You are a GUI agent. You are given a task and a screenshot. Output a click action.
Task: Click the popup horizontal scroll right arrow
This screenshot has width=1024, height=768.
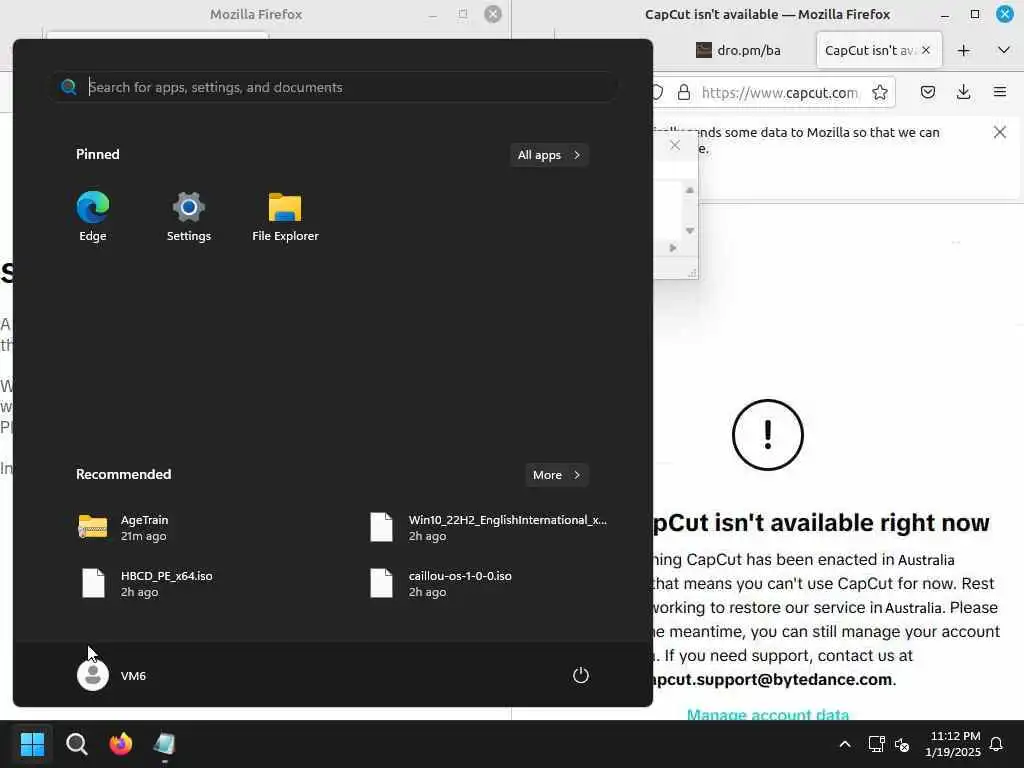coord(673,248)
